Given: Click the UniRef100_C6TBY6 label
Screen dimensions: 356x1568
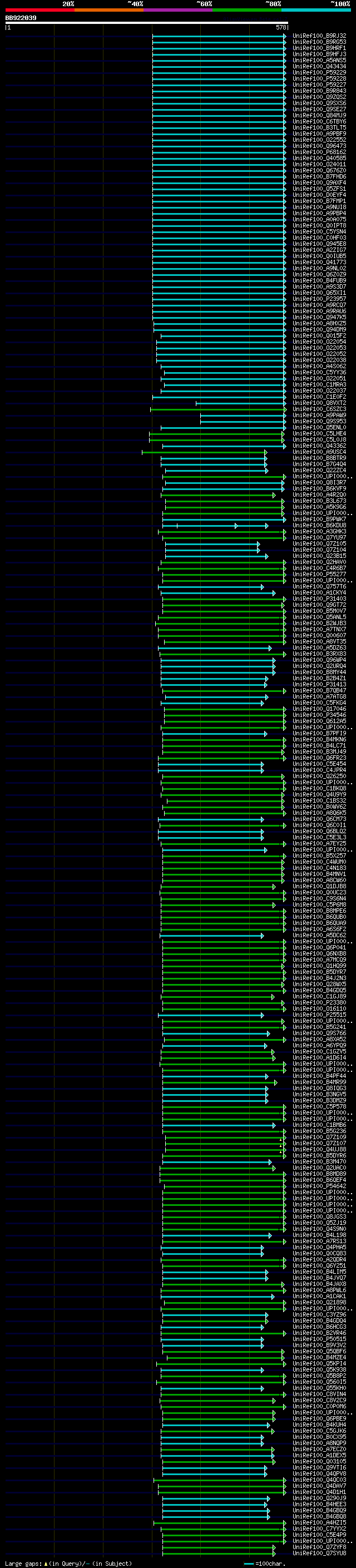Looking at the screenshot, I should pyautogui.click(x=319, y=121).
